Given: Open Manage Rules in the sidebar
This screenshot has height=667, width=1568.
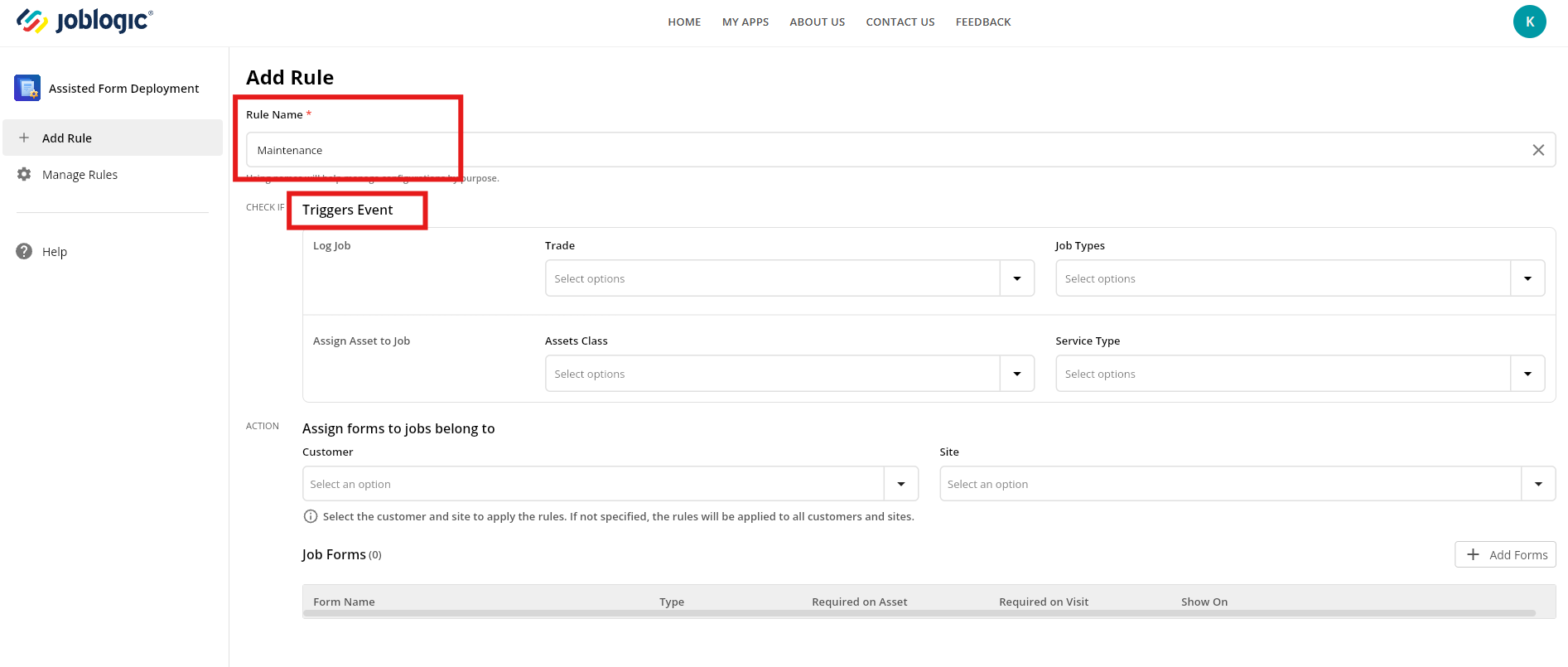Looking at the screenshot, I should click(113, 174).
